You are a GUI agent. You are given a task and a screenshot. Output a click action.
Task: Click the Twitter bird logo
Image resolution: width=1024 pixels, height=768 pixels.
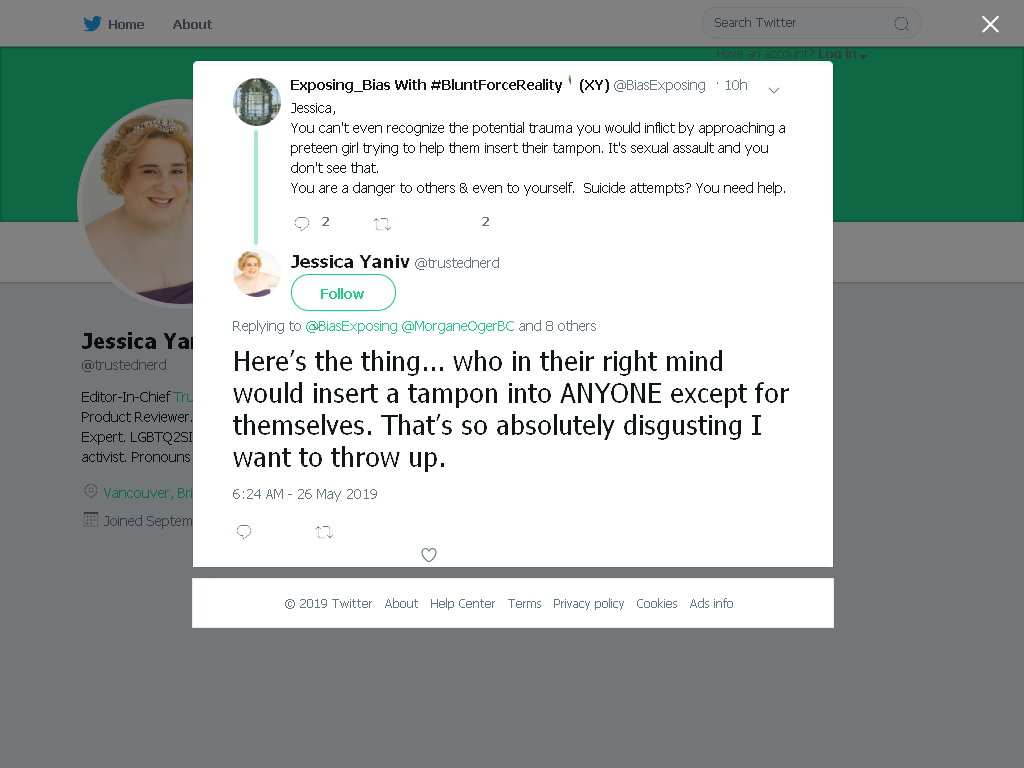(x=92, y=24)
